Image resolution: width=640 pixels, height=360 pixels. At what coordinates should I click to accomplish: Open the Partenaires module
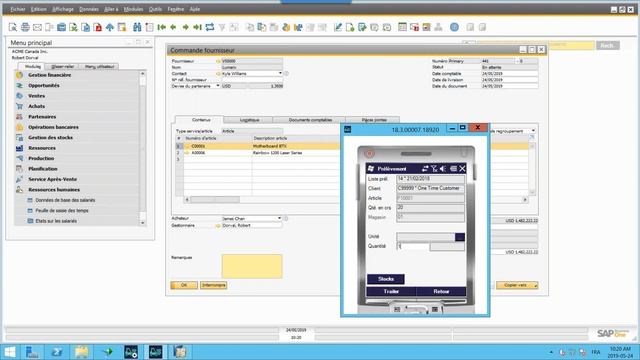point(42,117)
